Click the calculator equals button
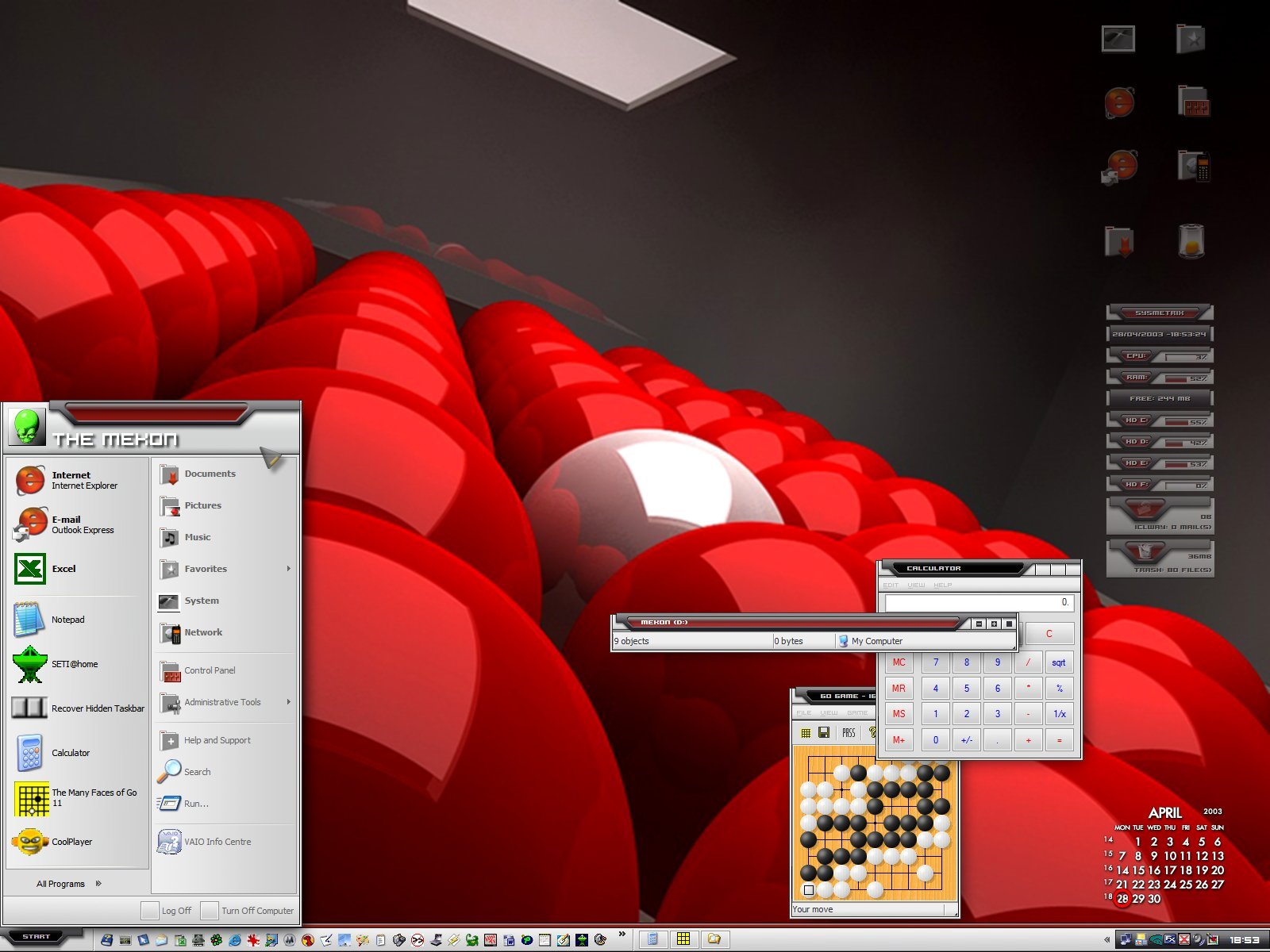The image size is (1270, 952). point(1059,740)
